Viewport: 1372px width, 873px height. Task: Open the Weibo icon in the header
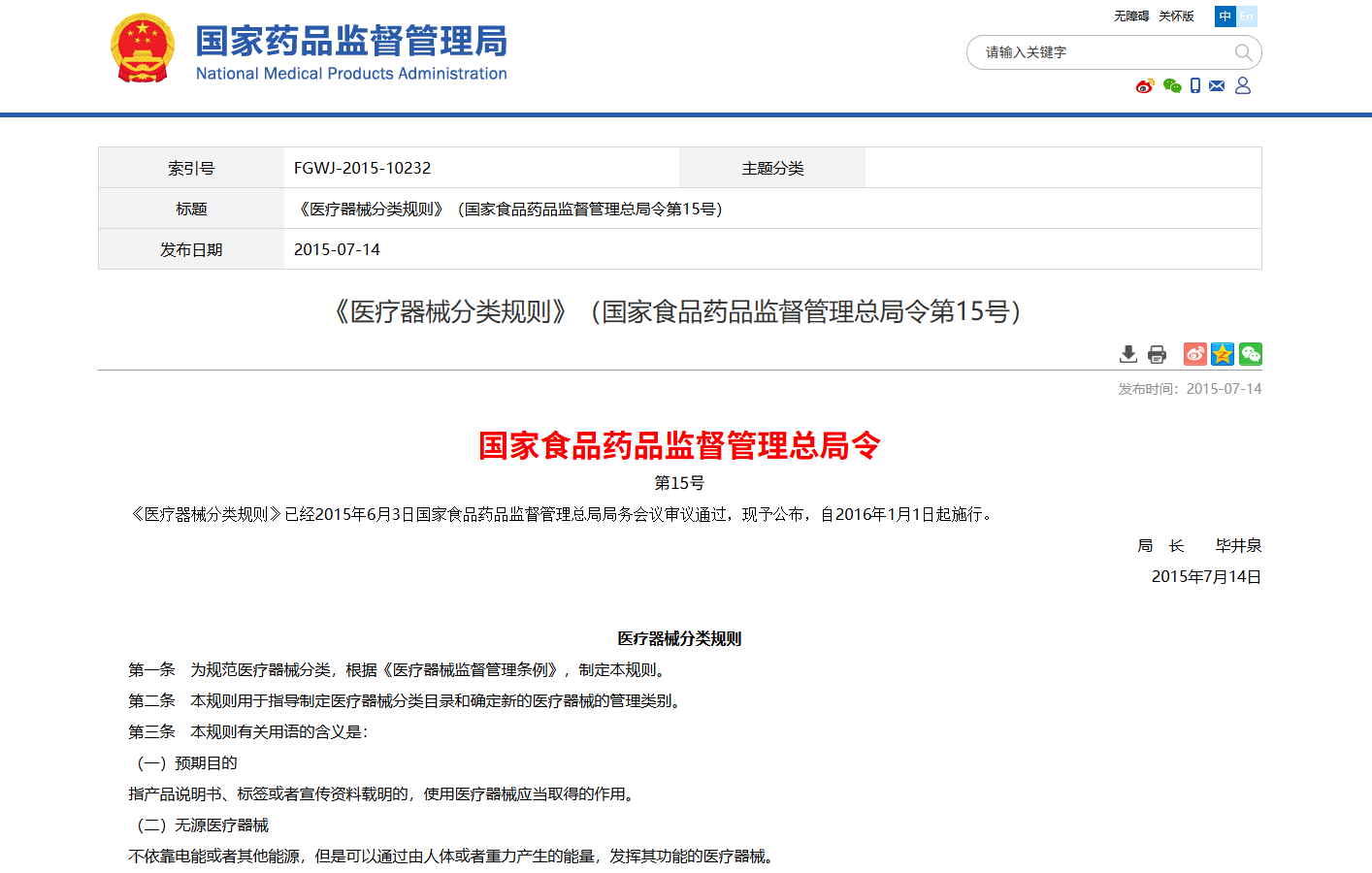[x=1145, y=85]
